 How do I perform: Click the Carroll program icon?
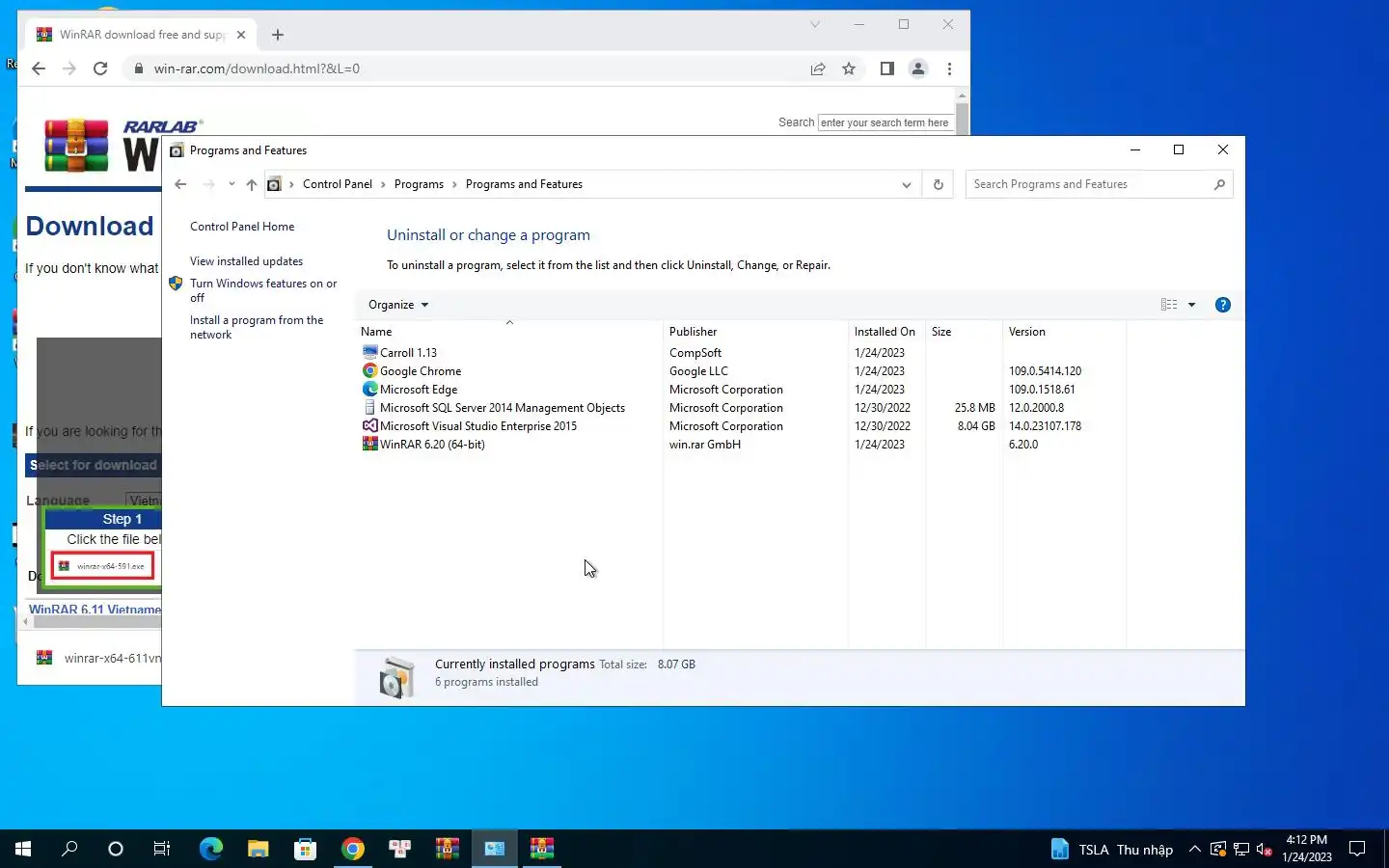[x=369, y=352]
